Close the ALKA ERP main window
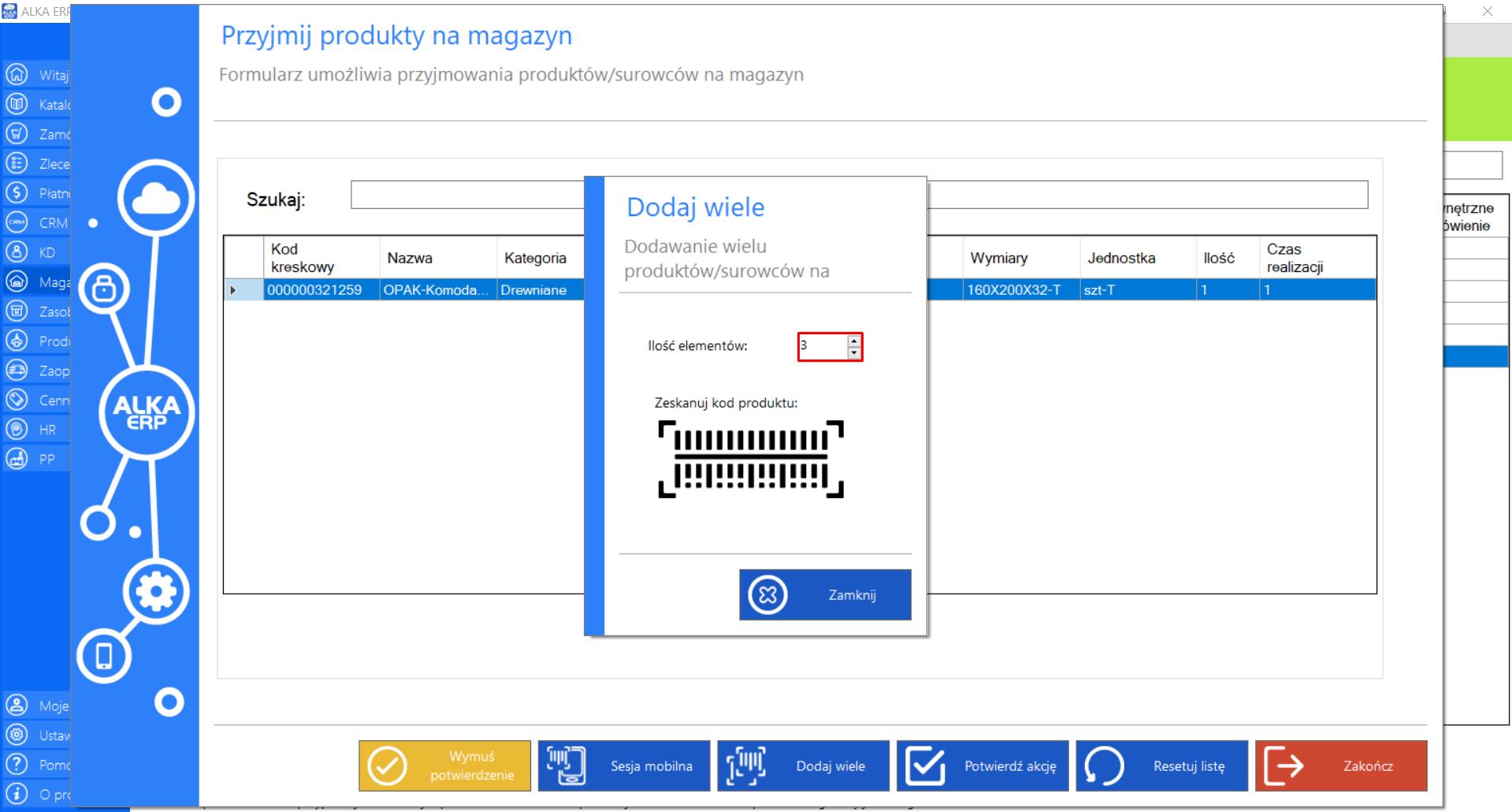Viewport: 1512px width, 812px height. [1488, 11]
